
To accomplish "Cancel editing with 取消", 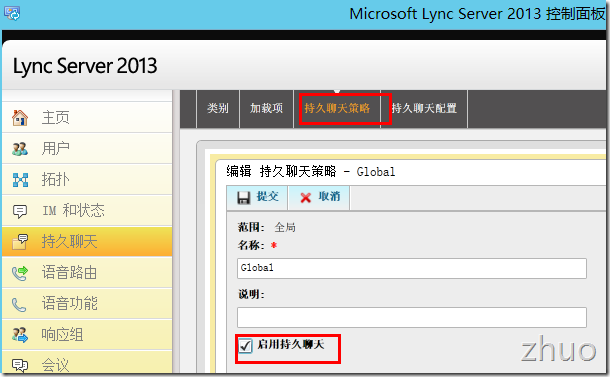I will [320, 198].
